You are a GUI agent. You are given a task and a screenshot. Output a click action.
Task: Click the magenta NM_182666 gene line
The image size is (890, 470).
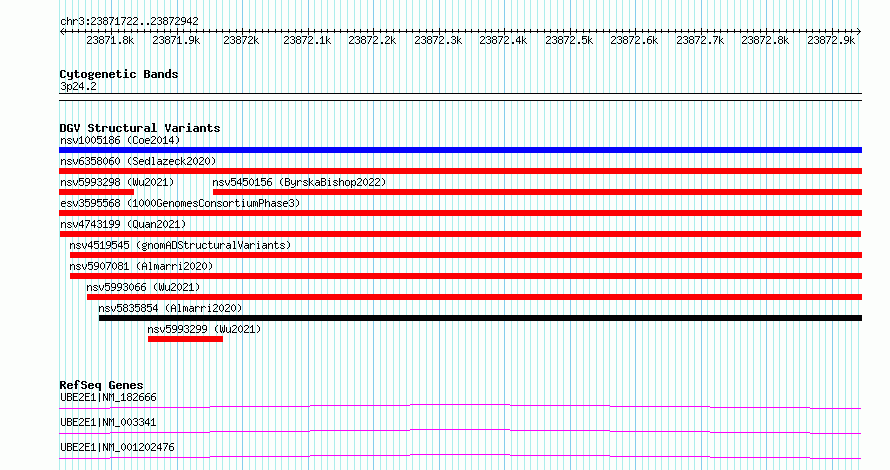pos(460,406)
